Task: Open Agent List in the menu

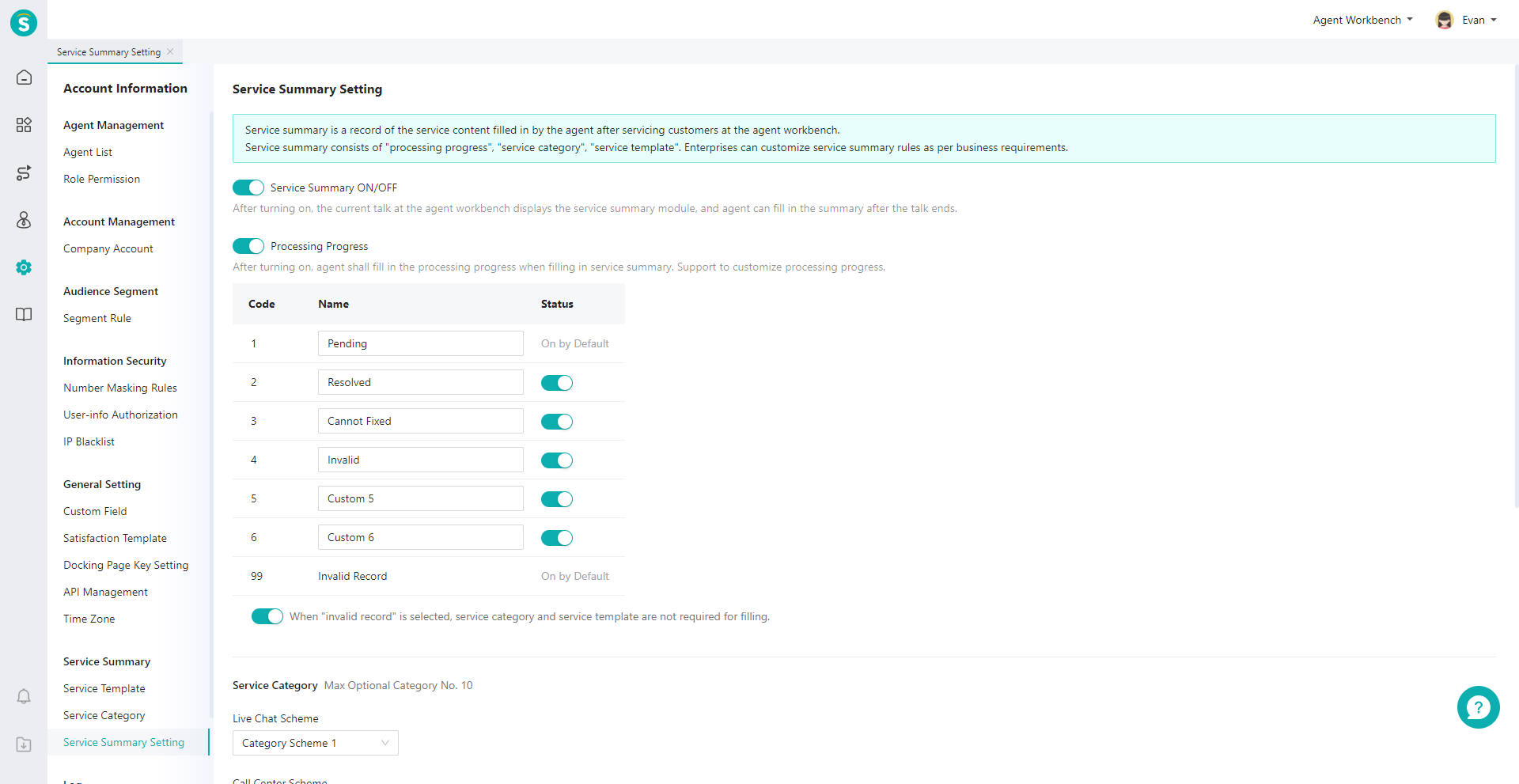Action: [x=88, y=152]
